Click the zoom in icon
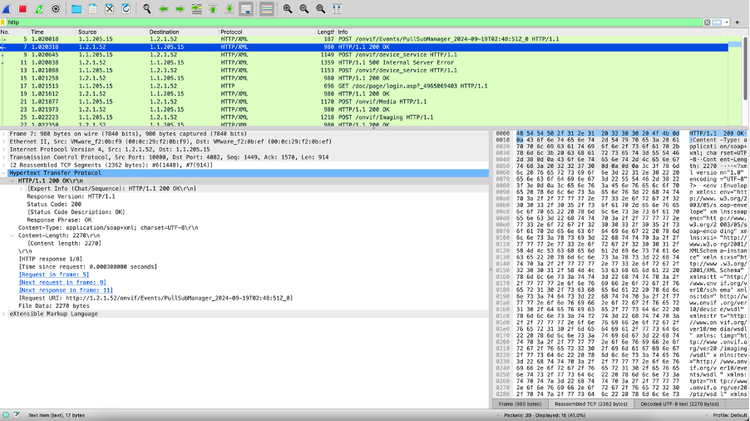 click(289, 8)
